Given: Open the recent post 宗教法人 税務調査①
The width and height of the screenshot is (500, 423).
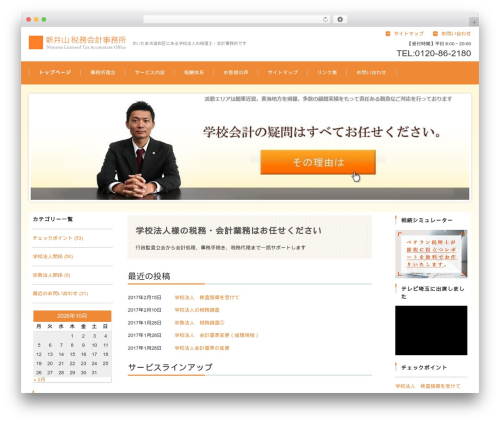Looking at the screenshot, I should [200, 323].
